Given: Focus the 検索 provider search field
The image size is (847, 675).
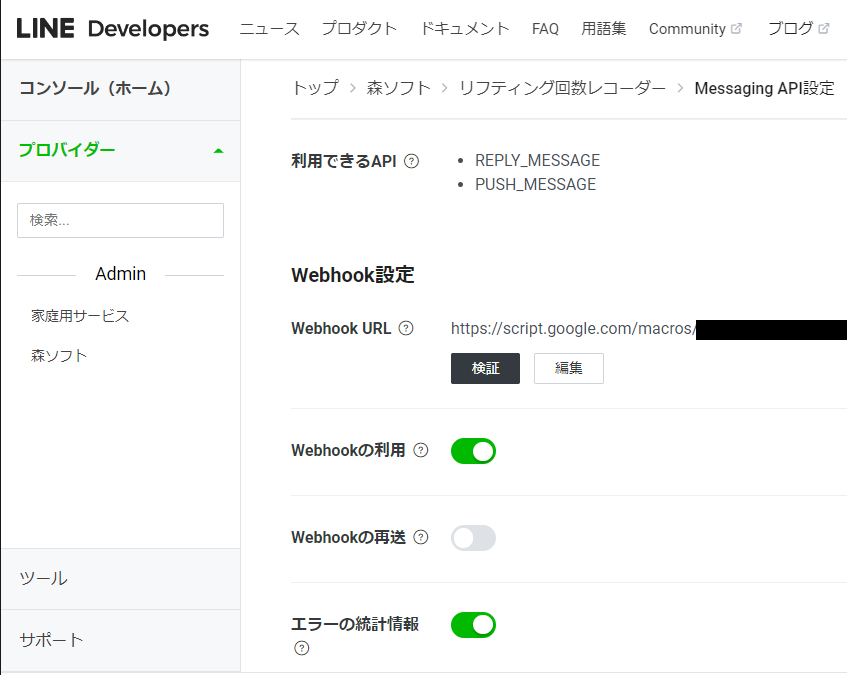Looking at the screenshot, I should 120,220.
